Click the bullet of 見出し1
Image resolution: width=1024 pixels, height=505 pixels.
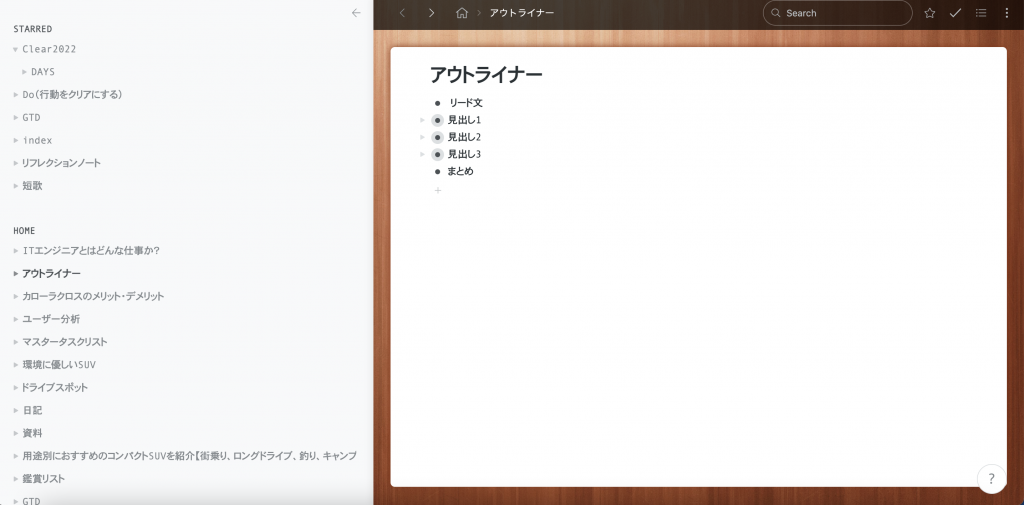click(438, 120)
